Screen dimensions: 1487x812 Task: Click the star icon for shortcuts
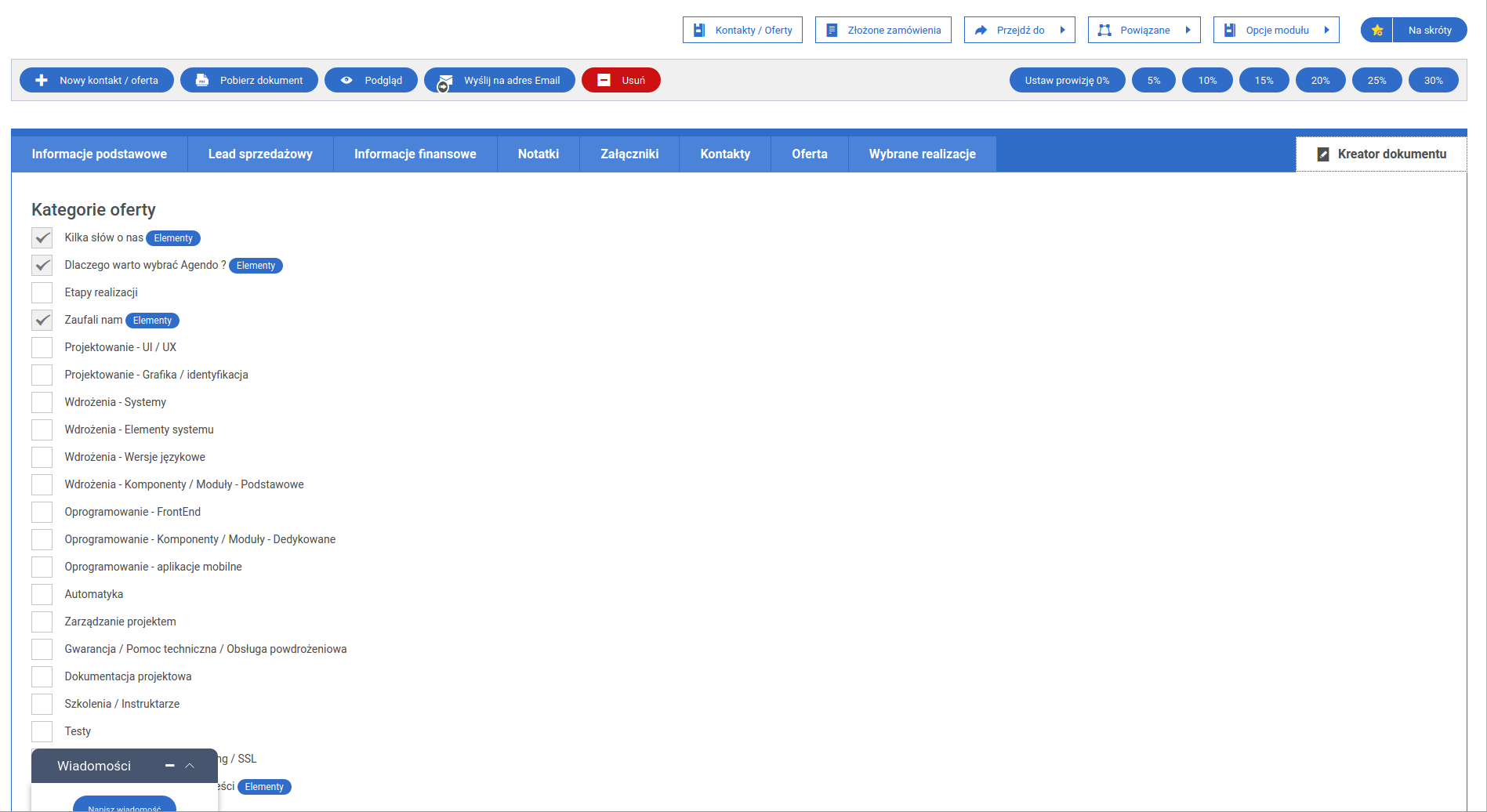(1377, 31)
